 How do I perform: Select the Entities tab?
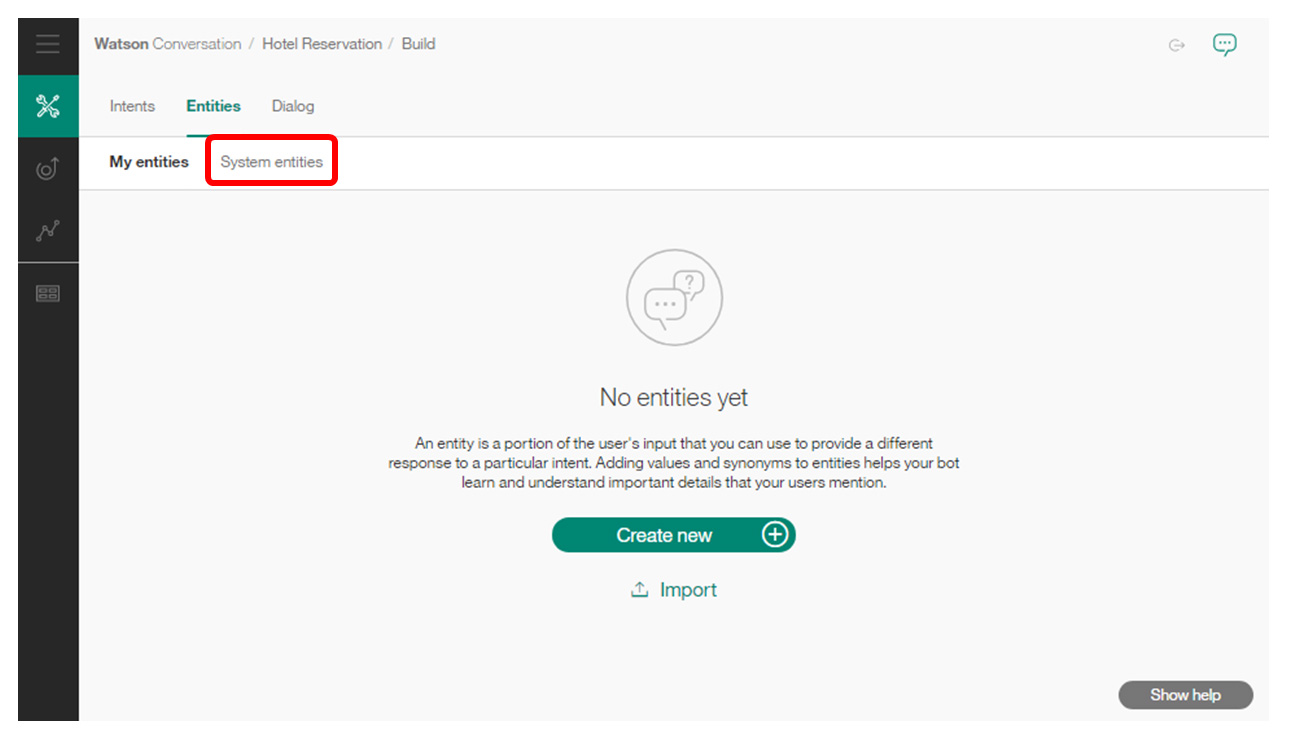[x=213, y=106]
